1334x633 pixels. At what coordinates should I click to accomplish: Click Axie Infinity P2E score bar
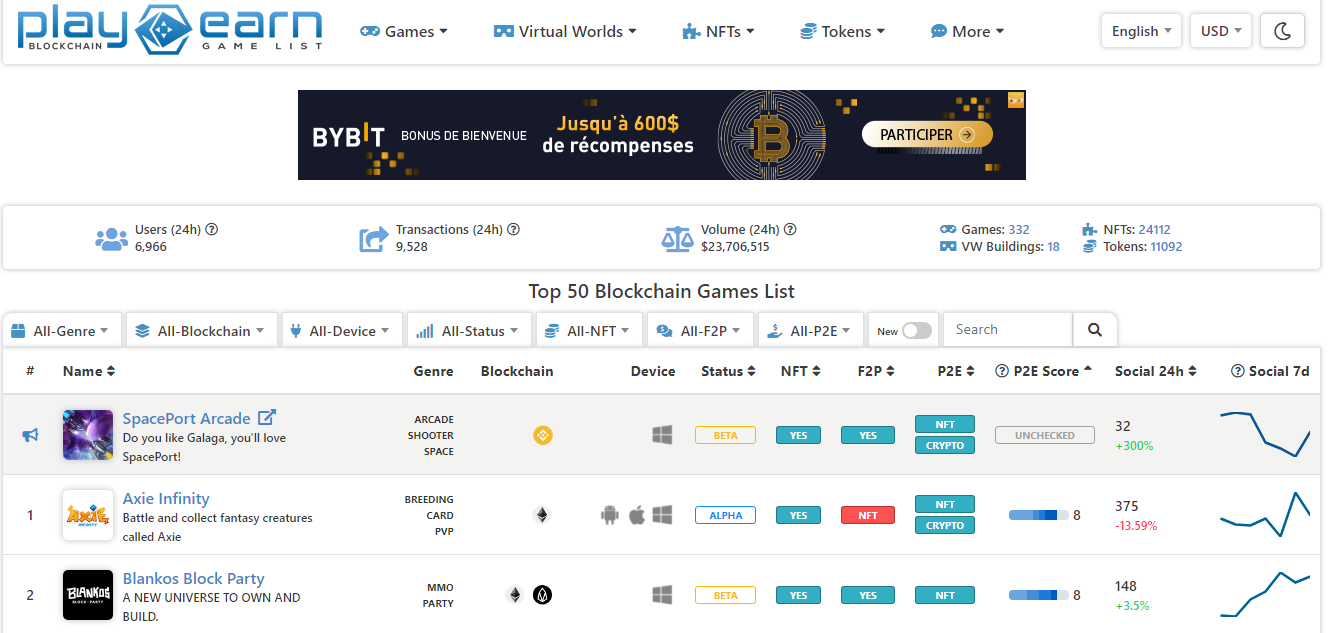[x=1038, y=515]
